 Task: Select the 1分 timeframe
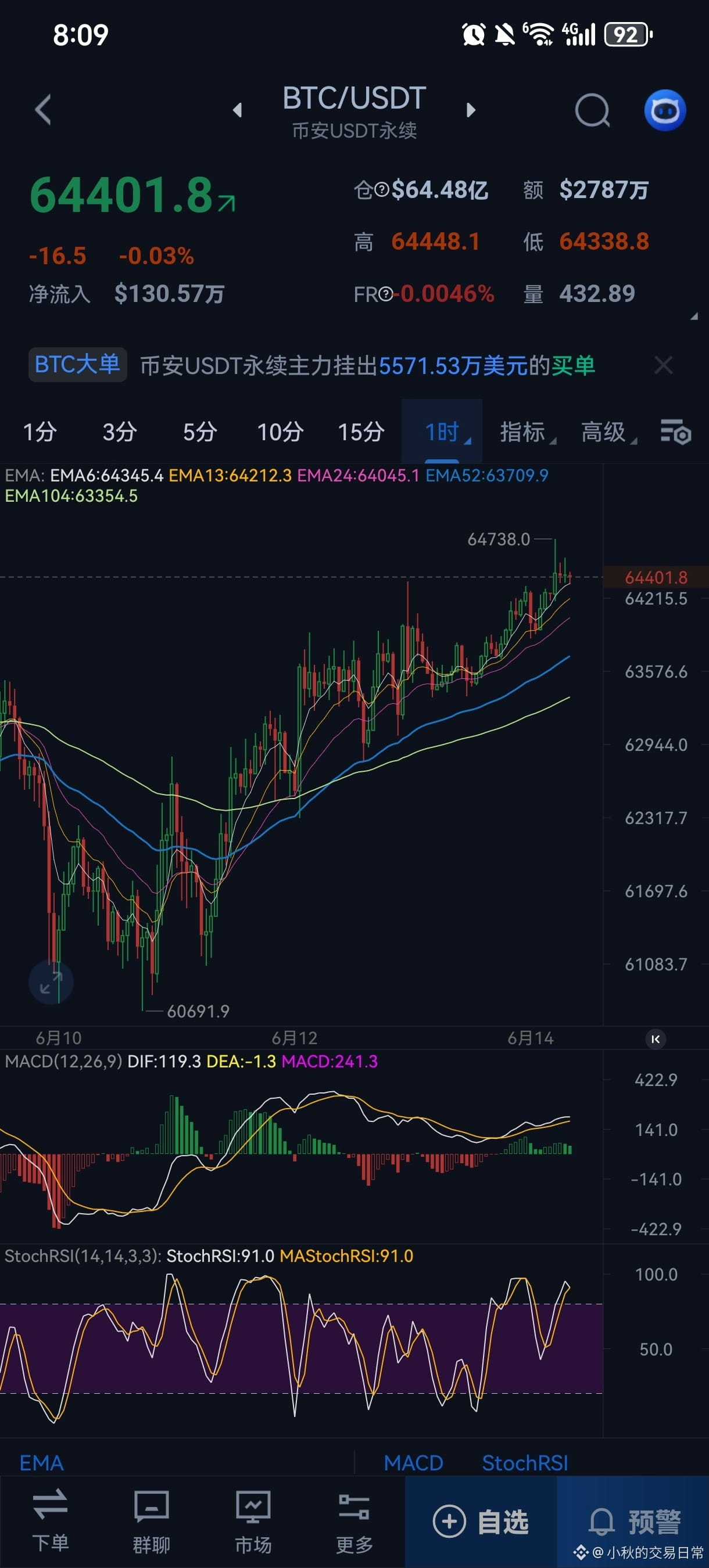[x=40, y=431]
